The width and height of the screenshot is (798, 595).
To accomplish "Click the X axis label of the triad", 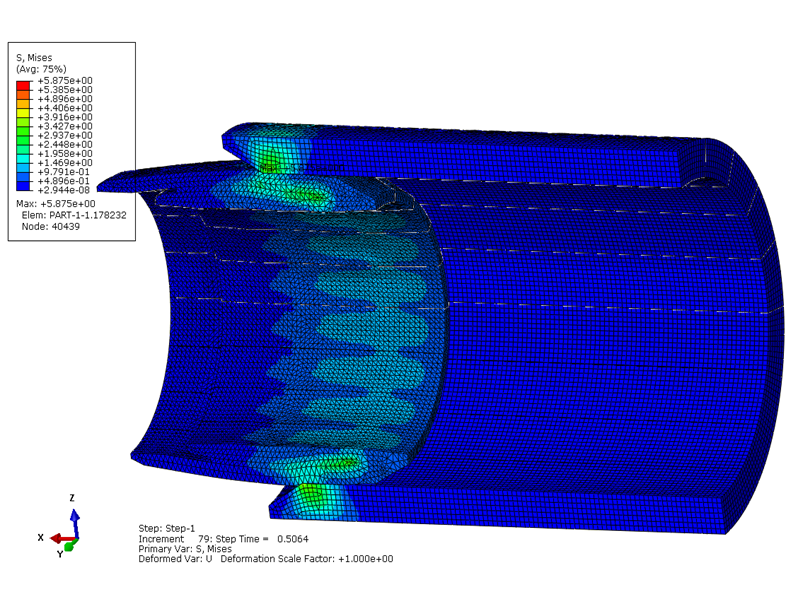I will pyautogui.click(x=40, y=537).
